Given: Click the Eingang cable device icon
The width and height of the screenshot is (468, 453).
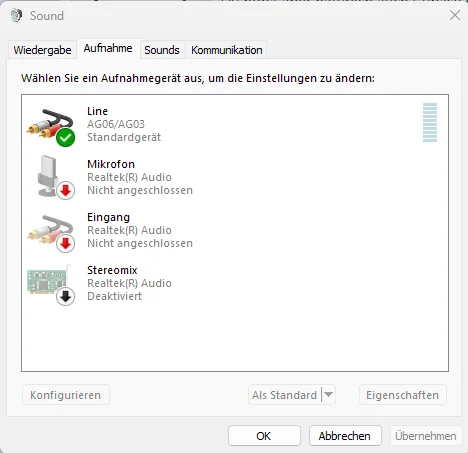Looking at the screenshot, I should tap(51, 233).
